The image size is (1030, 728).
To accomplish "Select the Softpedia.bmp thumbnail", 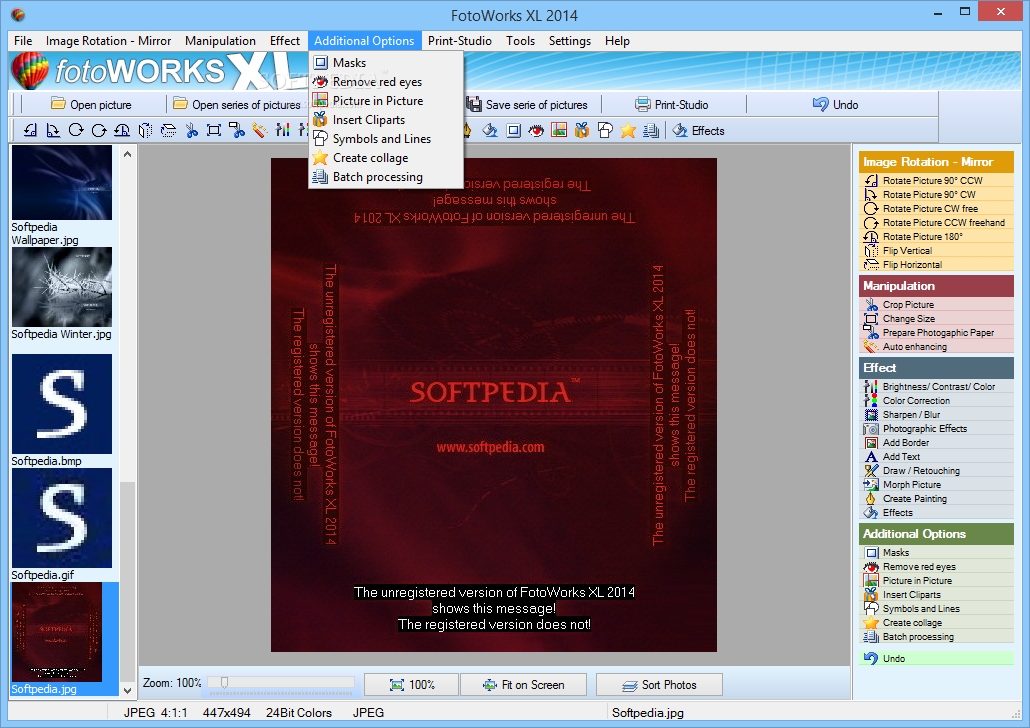I will pos(62,404).
